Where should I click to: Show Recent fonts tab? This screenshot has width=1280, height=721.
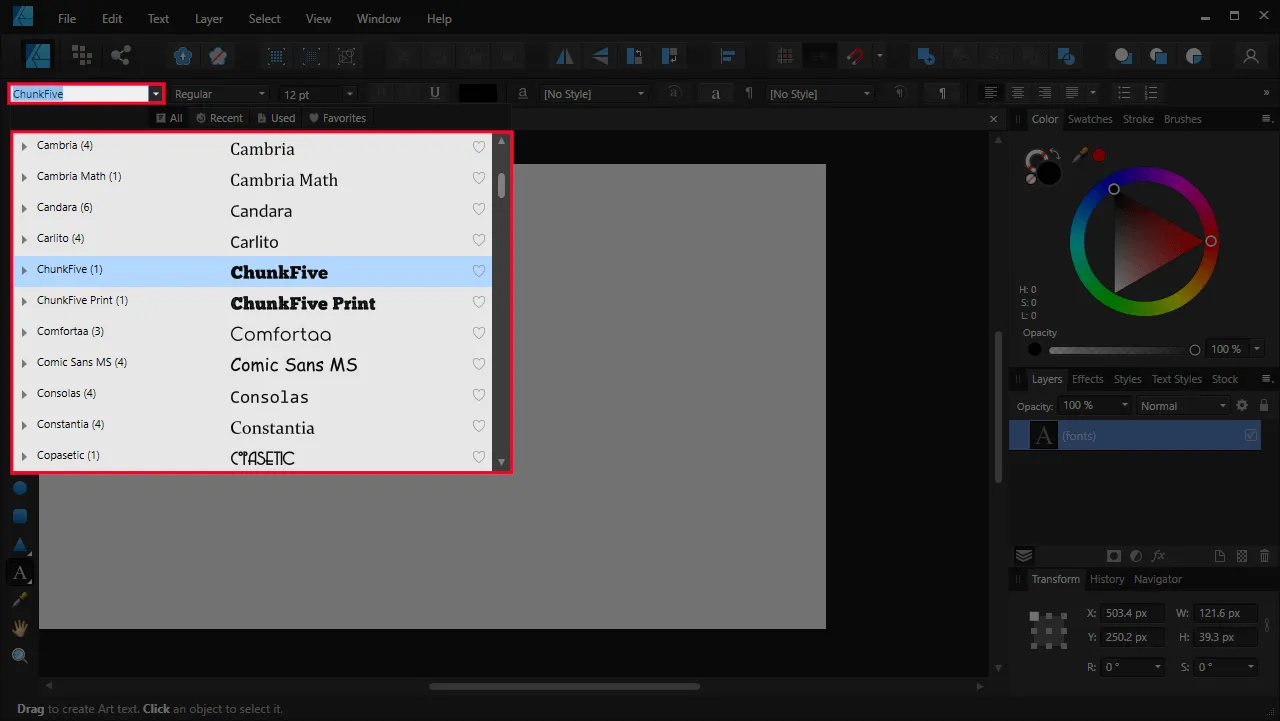(219, 118)
